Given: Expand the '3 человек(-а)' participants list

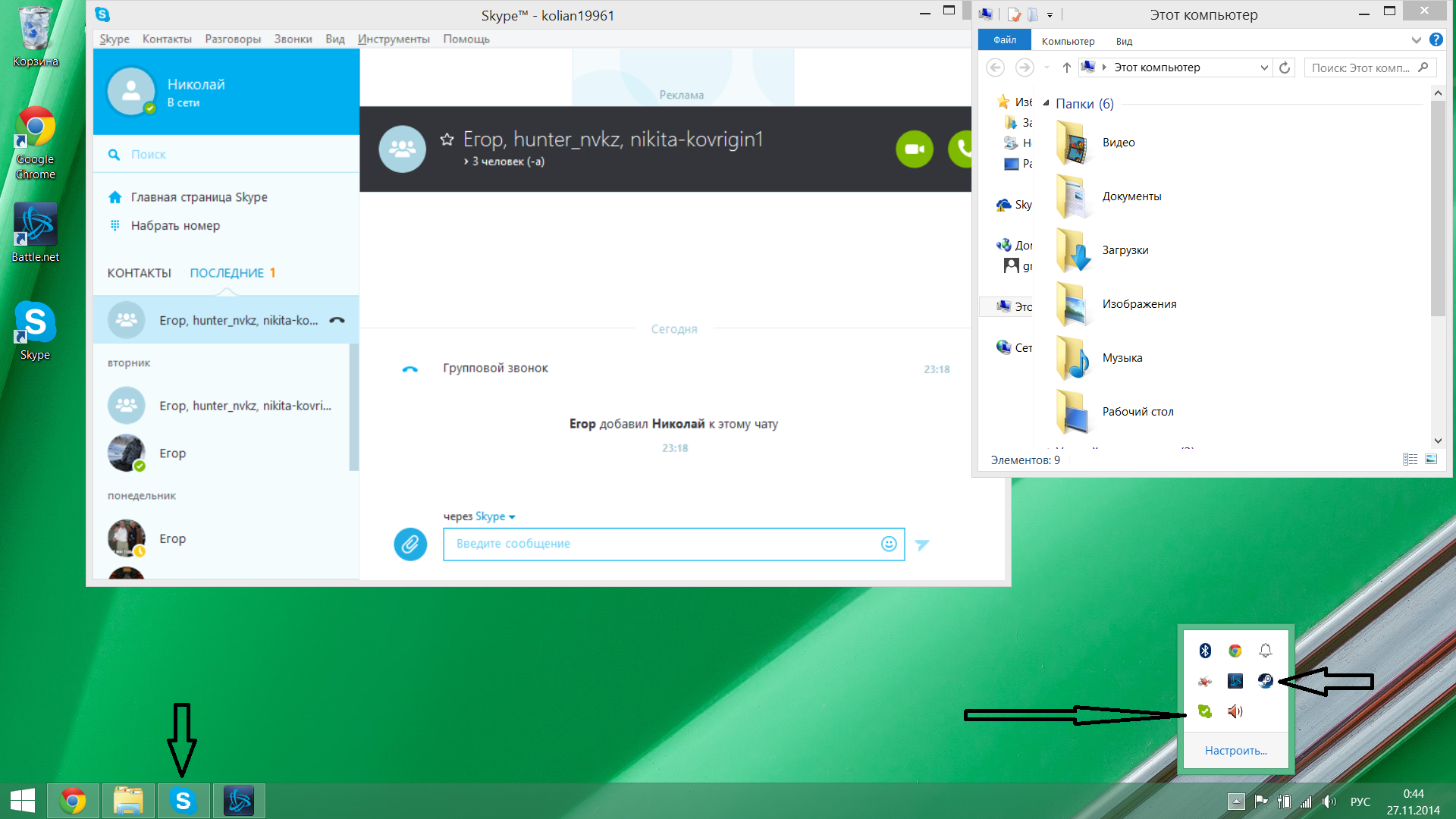Looking at the screenshot, I should click(x=504, y=162).
